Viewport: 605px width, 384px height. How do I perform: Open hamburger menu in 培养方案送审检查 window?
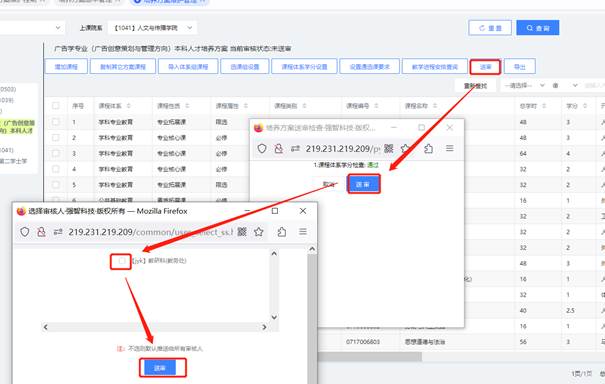pyautogui.click(x=450, y=148)
